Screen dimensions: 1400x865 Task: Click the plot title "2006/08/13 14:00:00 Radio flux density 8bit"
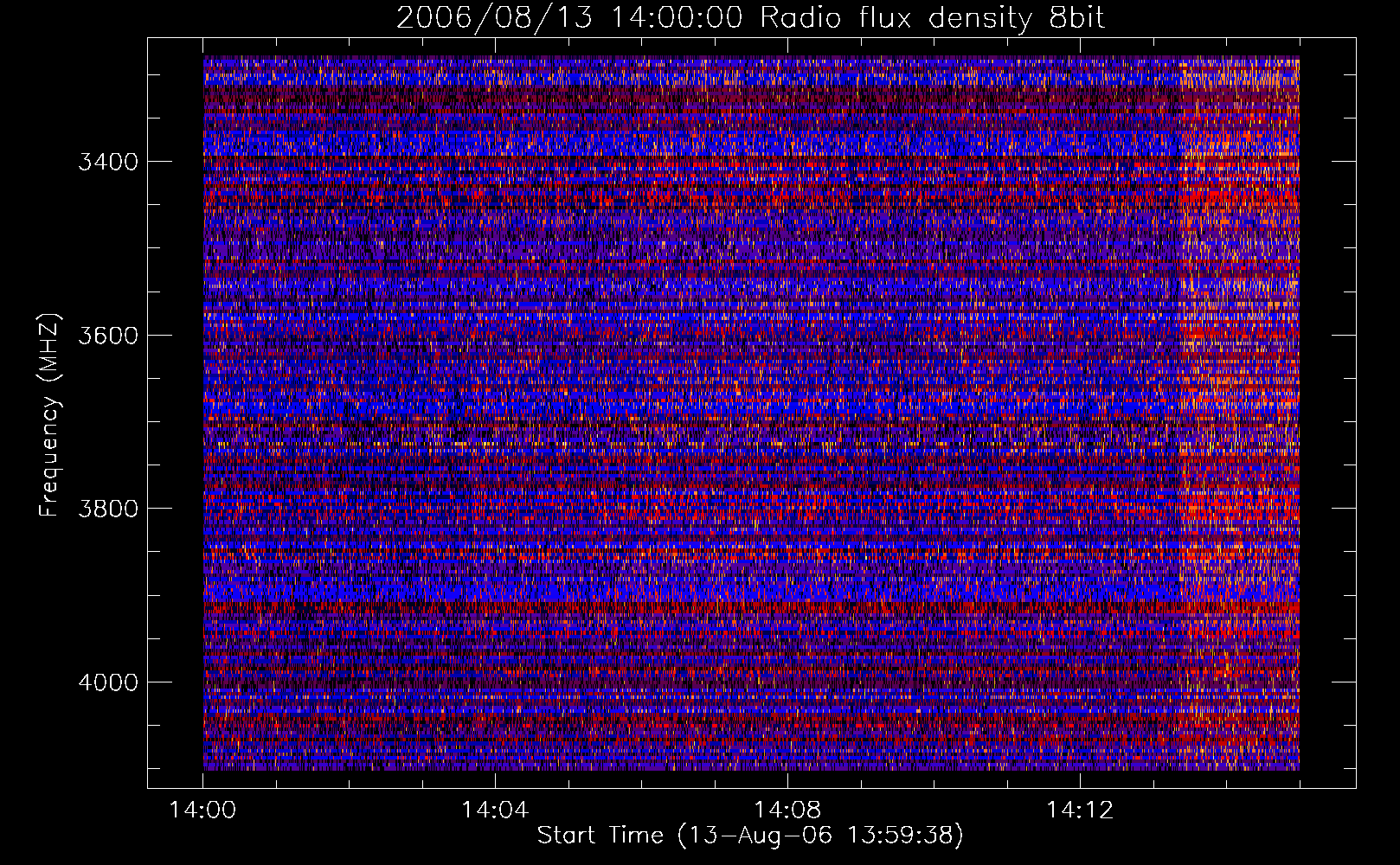coord(750,18)
